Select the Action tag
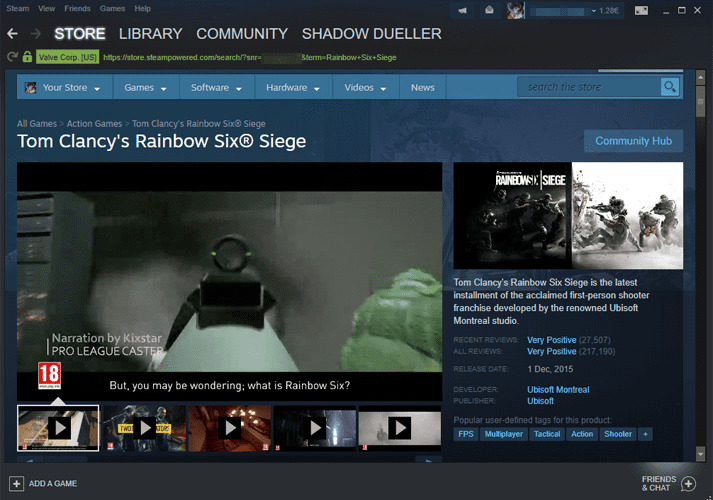 [582, 434]
